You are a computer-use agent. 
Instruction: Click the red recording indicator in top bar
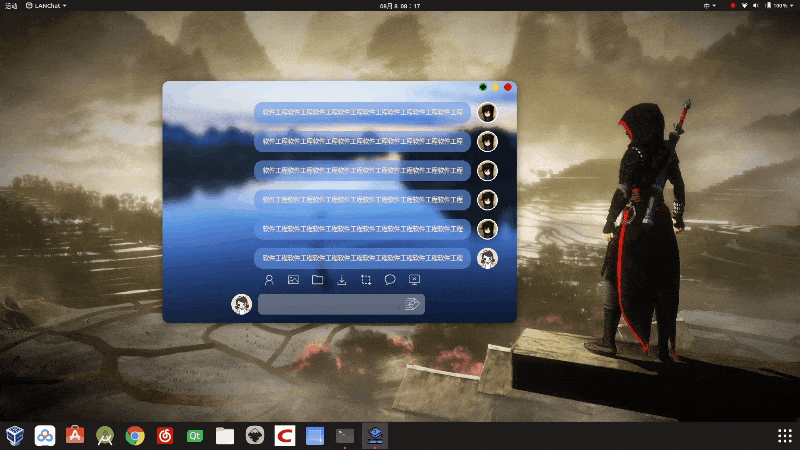(x=733, y=6)
